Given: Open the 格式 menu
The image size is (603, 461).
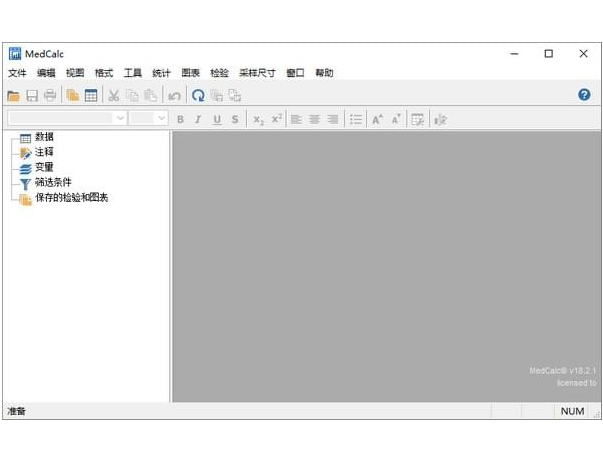Looking at the screenshot, I should (x=104, y=73).
